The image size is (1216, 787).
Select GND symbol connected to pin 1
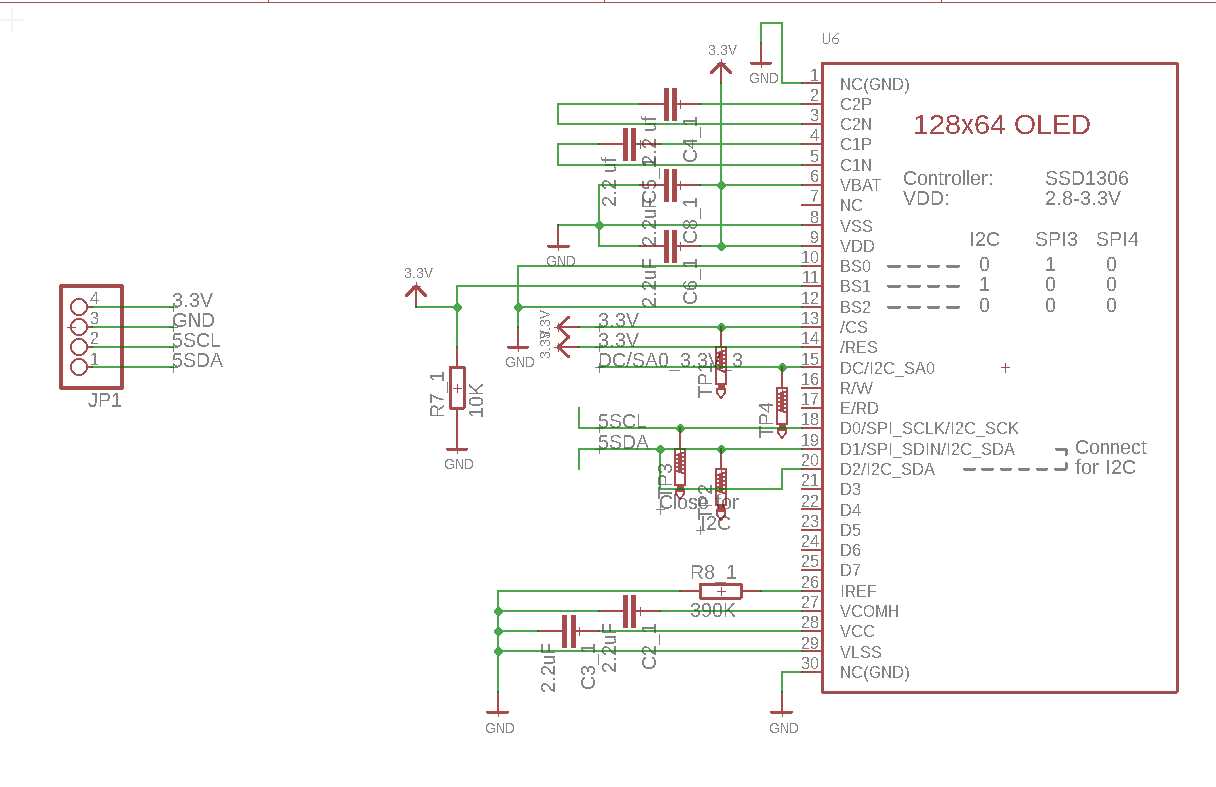(x=763, y=63)
